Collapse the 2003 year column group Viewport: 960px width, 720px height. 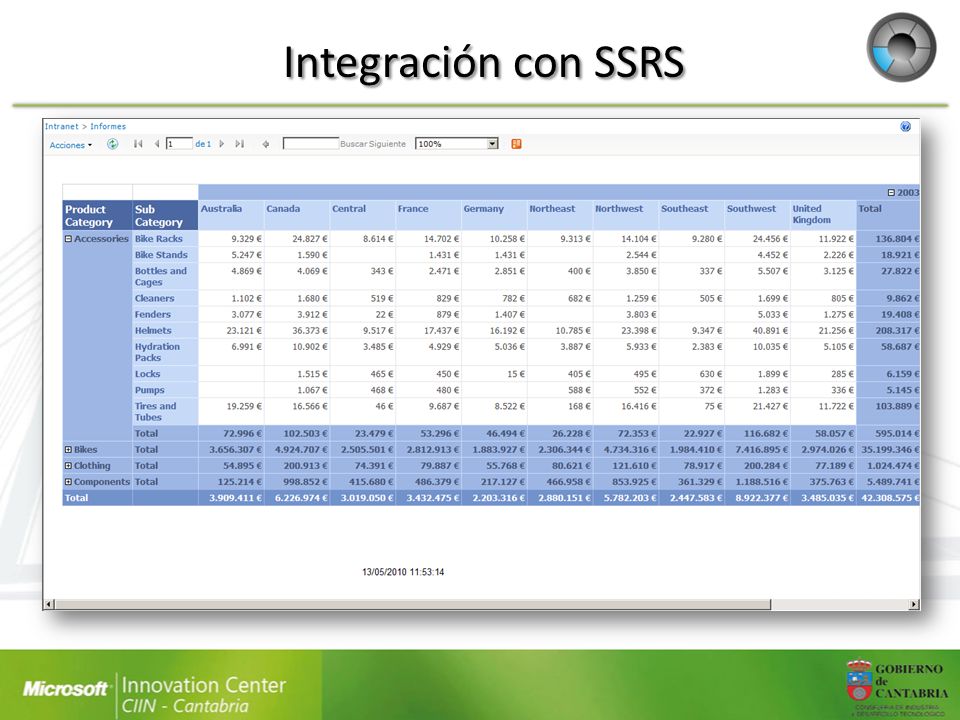coord(891,192)
